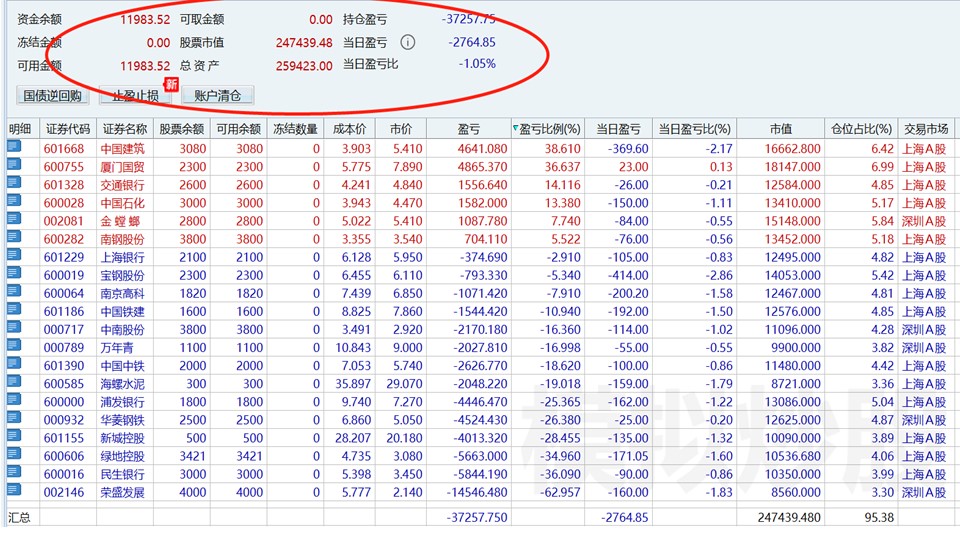Select stock name 厦门国贸
This screenshot has width=960, height=540.
click(x=122, y=167)
